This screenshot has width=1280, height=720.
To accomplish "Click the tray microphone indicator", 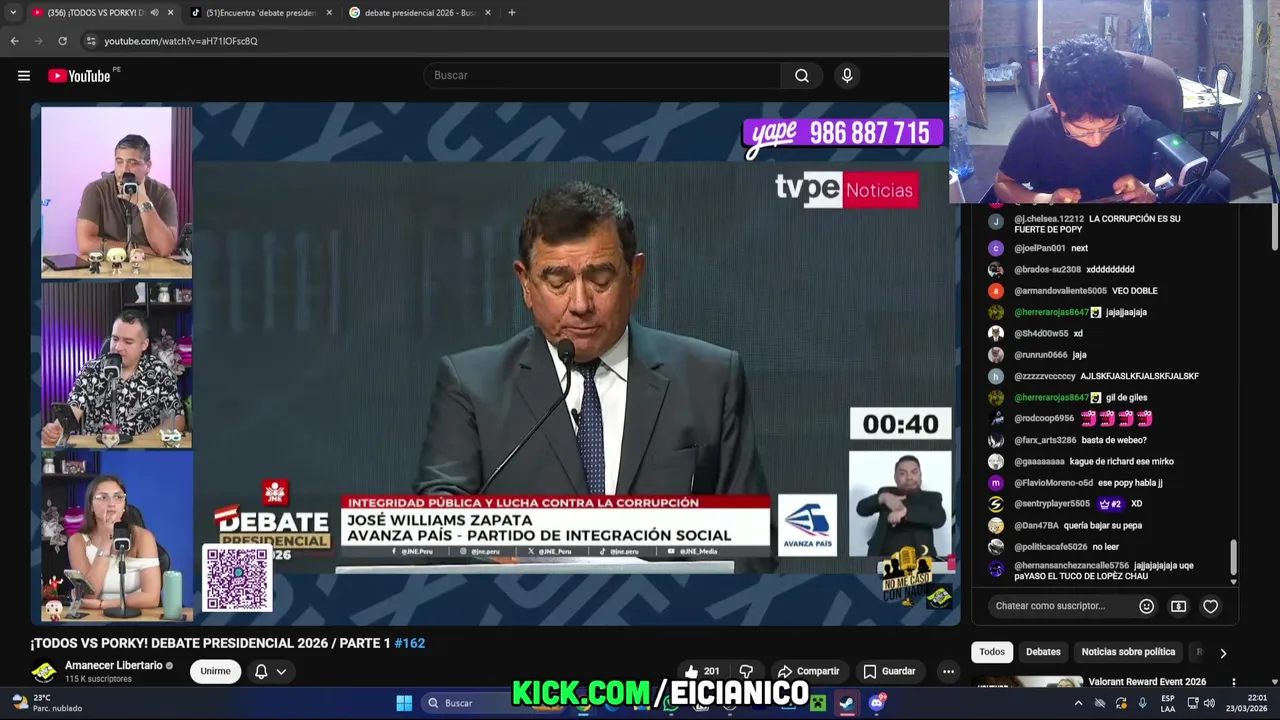I will pos(1143,703).
